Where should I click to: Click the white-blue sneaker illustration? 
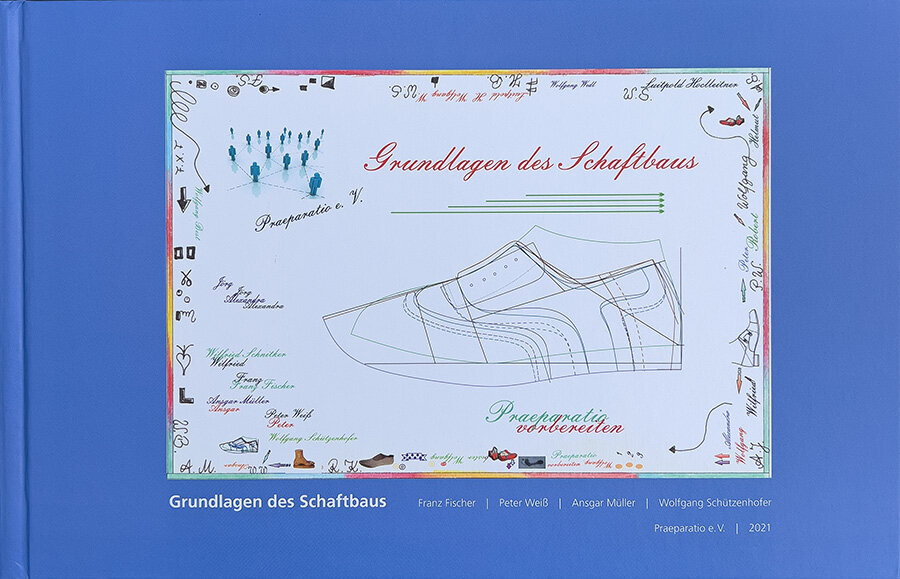point(239,445)
